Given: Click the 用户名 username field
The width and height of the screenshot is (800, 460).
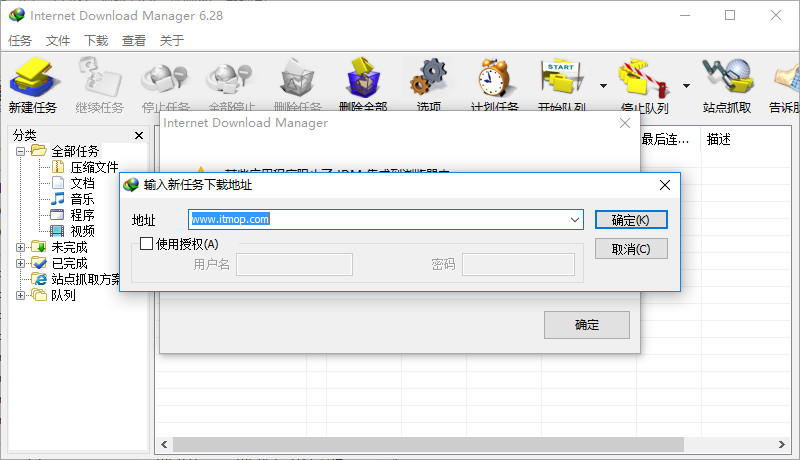Looking at the screenshot, I should 294,264.
